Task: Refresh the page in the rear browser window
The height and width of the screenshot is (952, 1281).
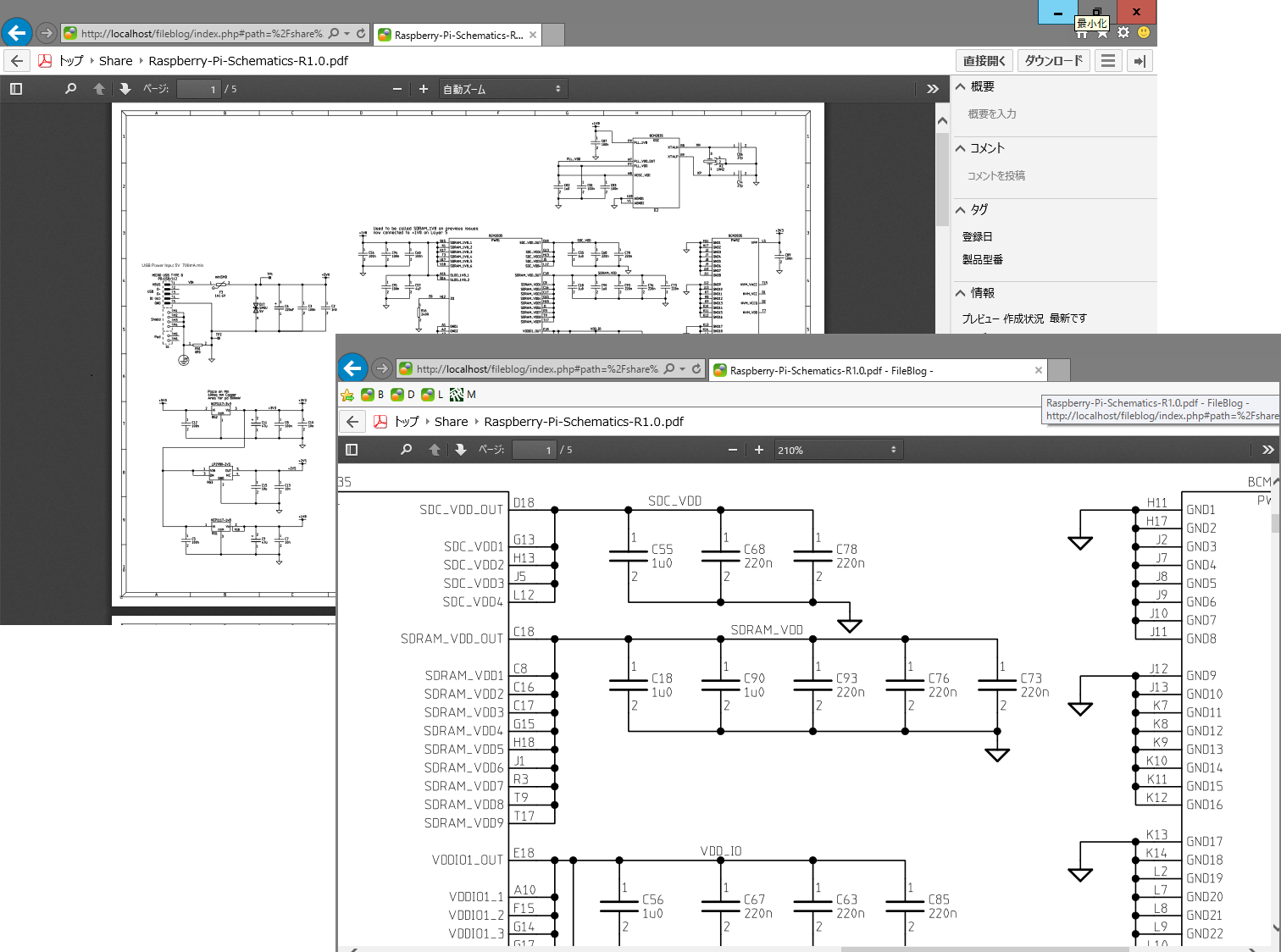Action: tap(361, 33)
